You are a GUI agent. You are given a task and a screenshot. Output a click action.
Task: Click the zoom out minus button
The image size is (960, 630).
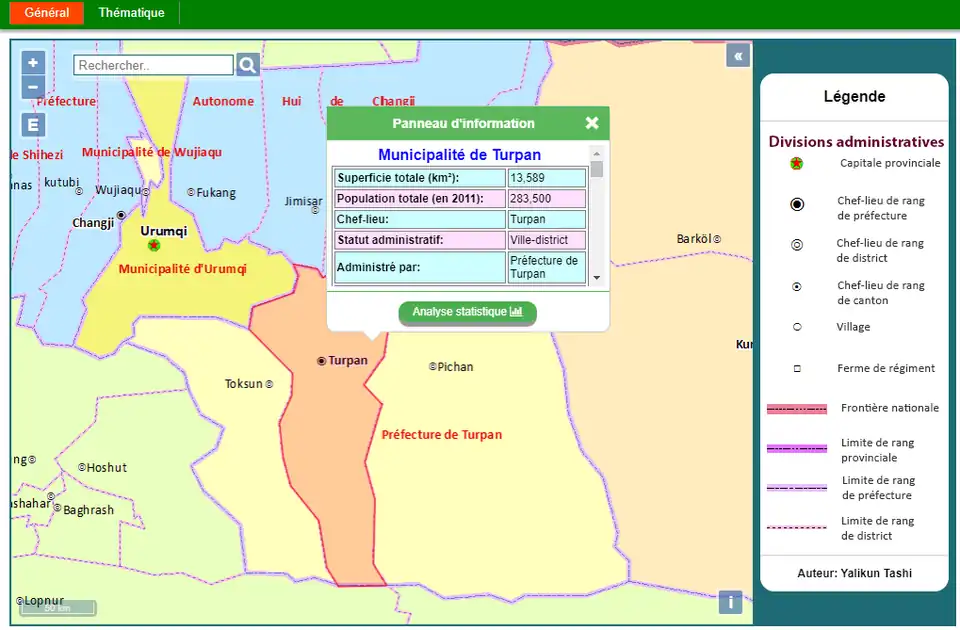tap(33, 87)
